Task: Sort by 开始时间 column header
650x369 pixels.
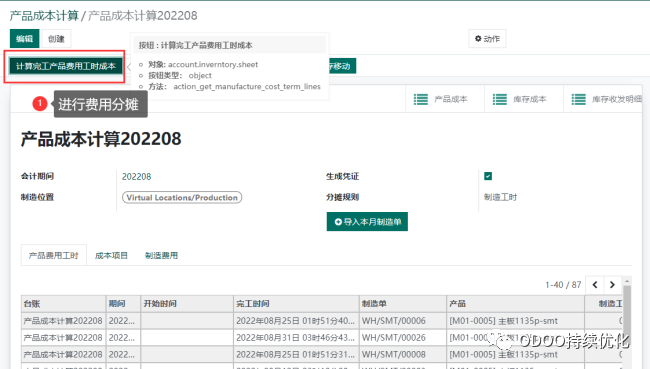Action: (x=187, y=304)
